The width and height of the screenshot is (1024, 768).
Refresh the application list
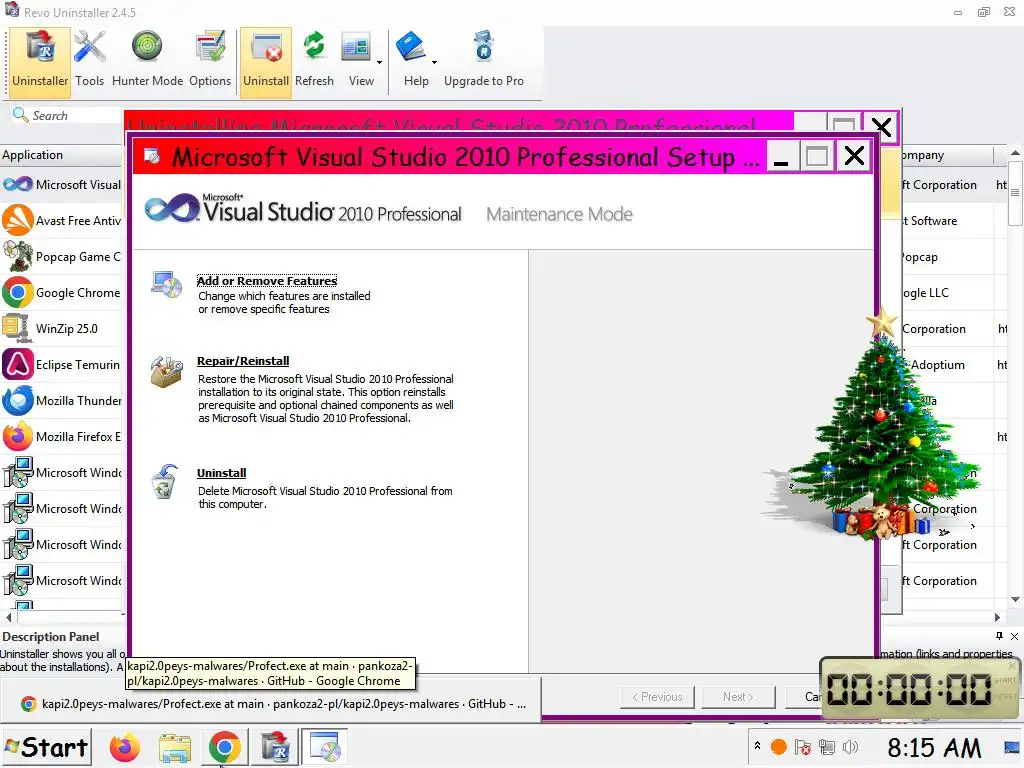pyautogui.click(x=314, y=60)
